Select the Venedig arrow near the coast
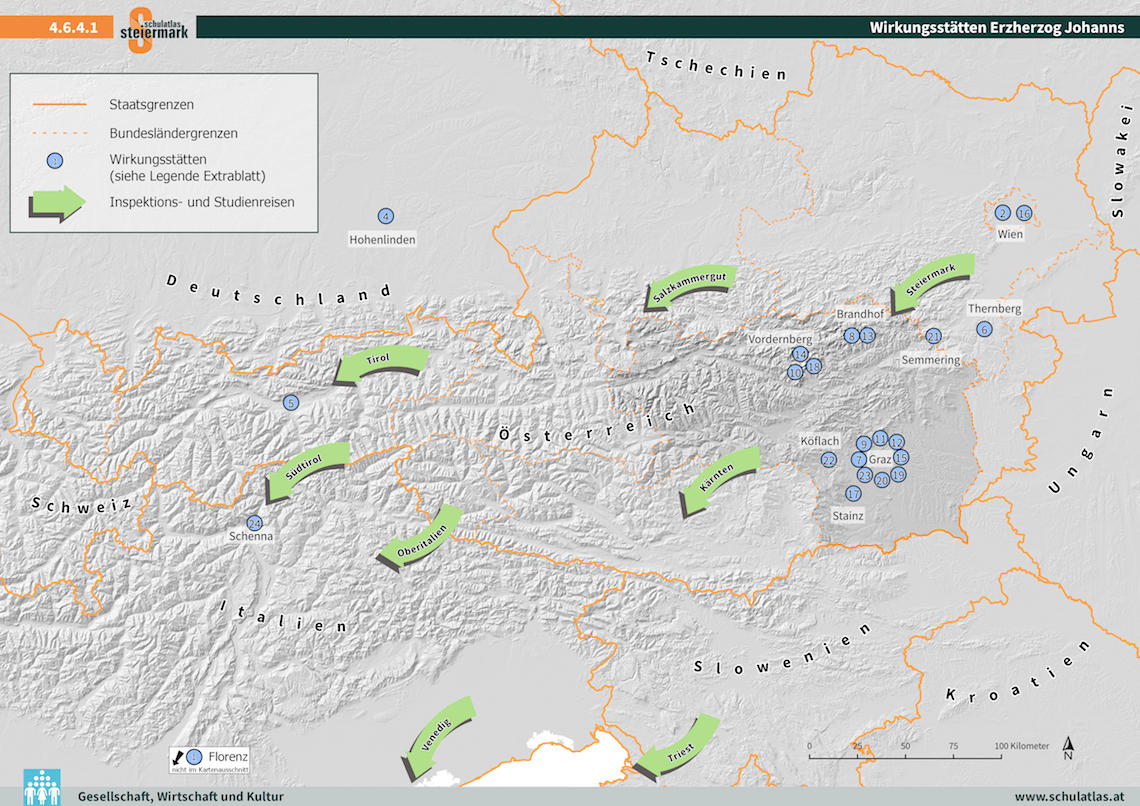This screenshot has height=806, width=1140. [437, 738]
